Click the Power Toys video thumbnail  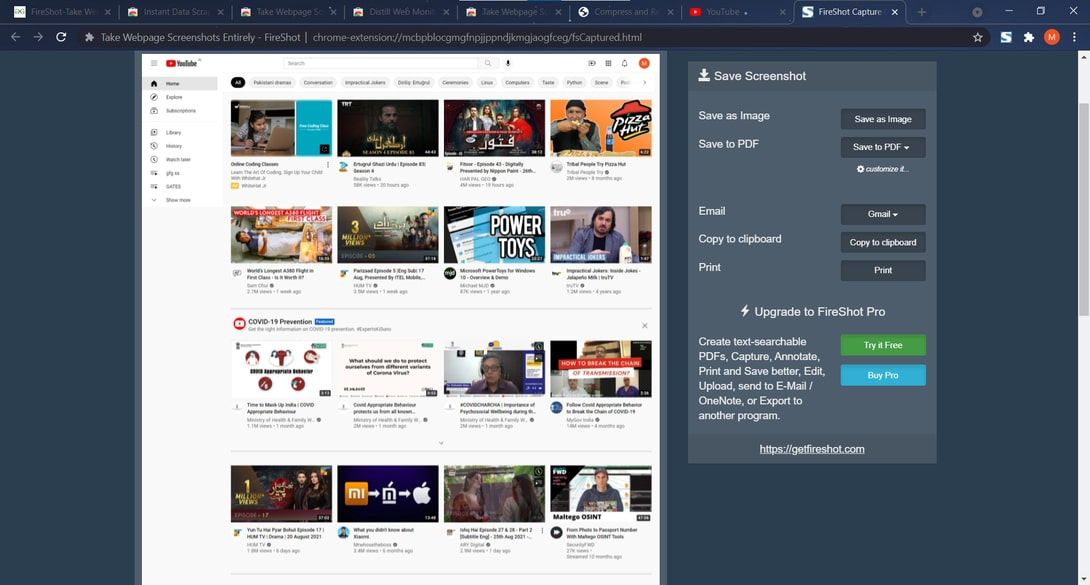(494, 235)
